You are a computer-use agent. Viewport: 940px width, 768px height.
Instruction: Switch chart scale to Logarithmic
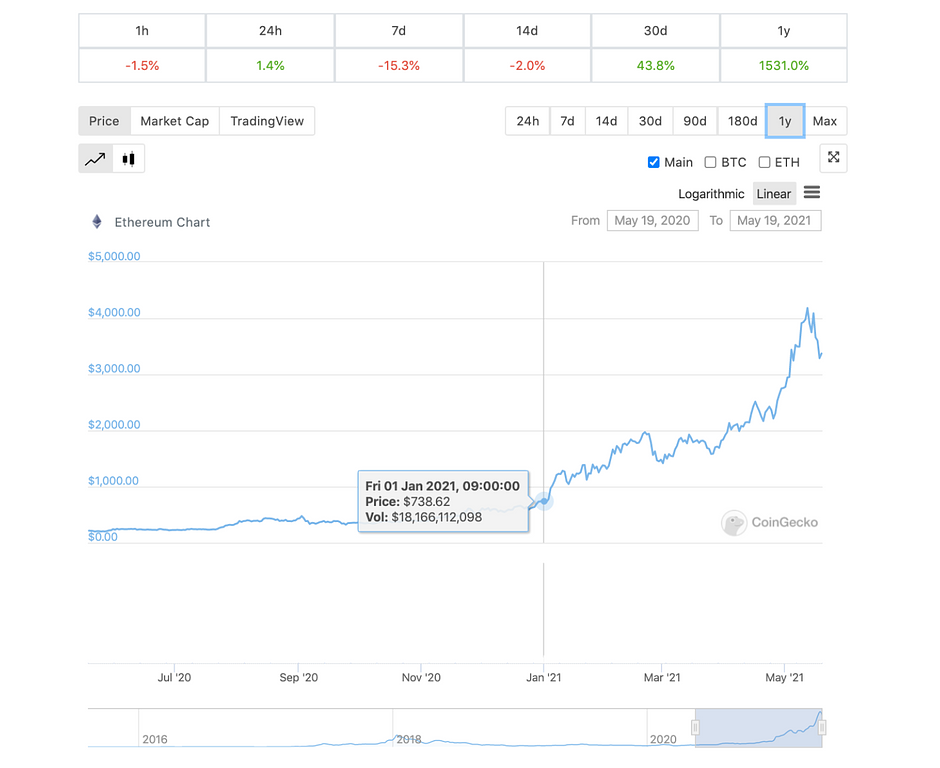[711, 194]
